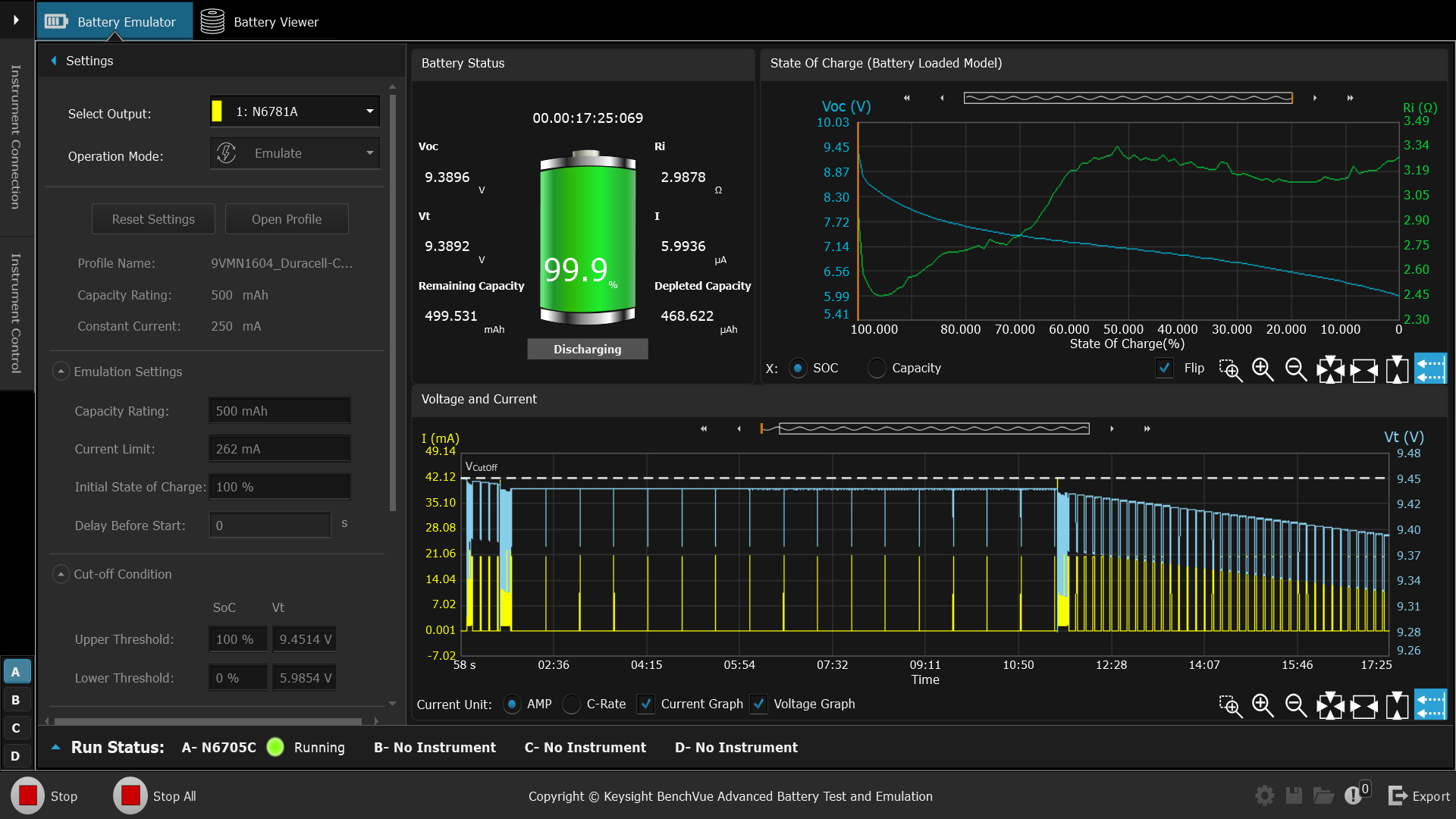Toggle auto-scroll icon in State Of Charge panel
Viewport: 1456px width, 819px height.
[x=1430, y=369]
